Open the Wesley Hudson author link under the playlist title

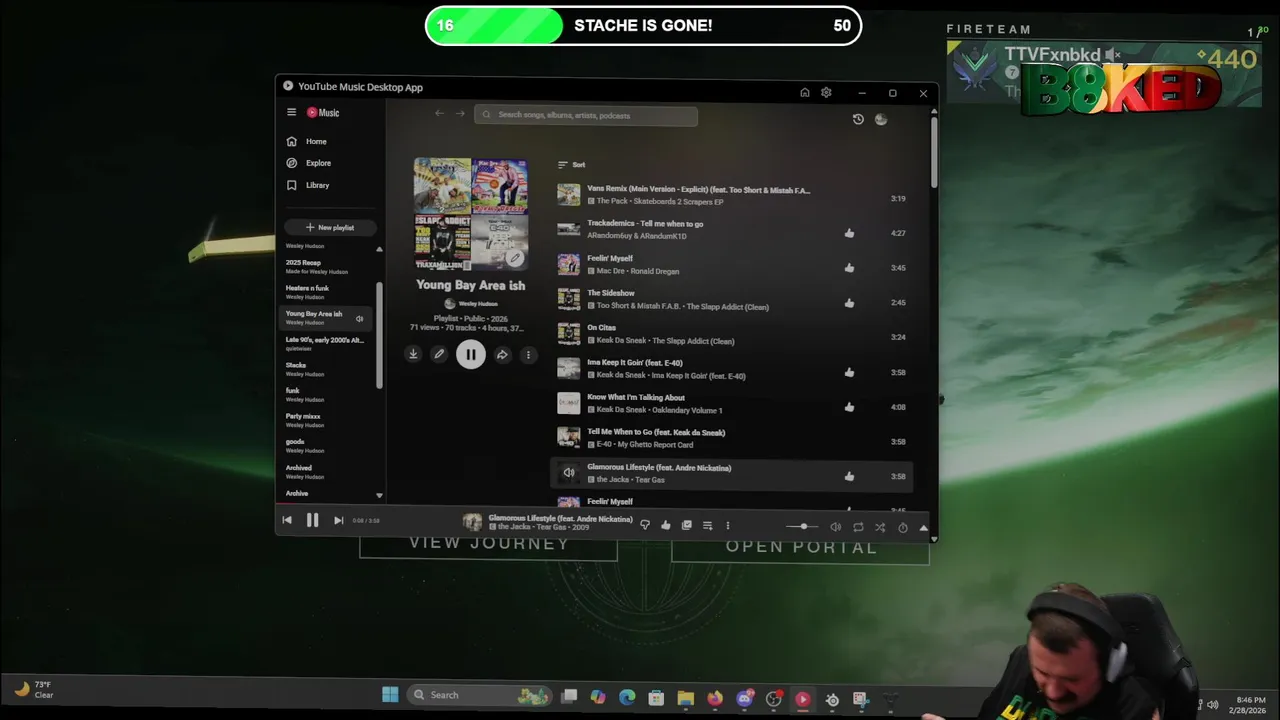[478, 303]
